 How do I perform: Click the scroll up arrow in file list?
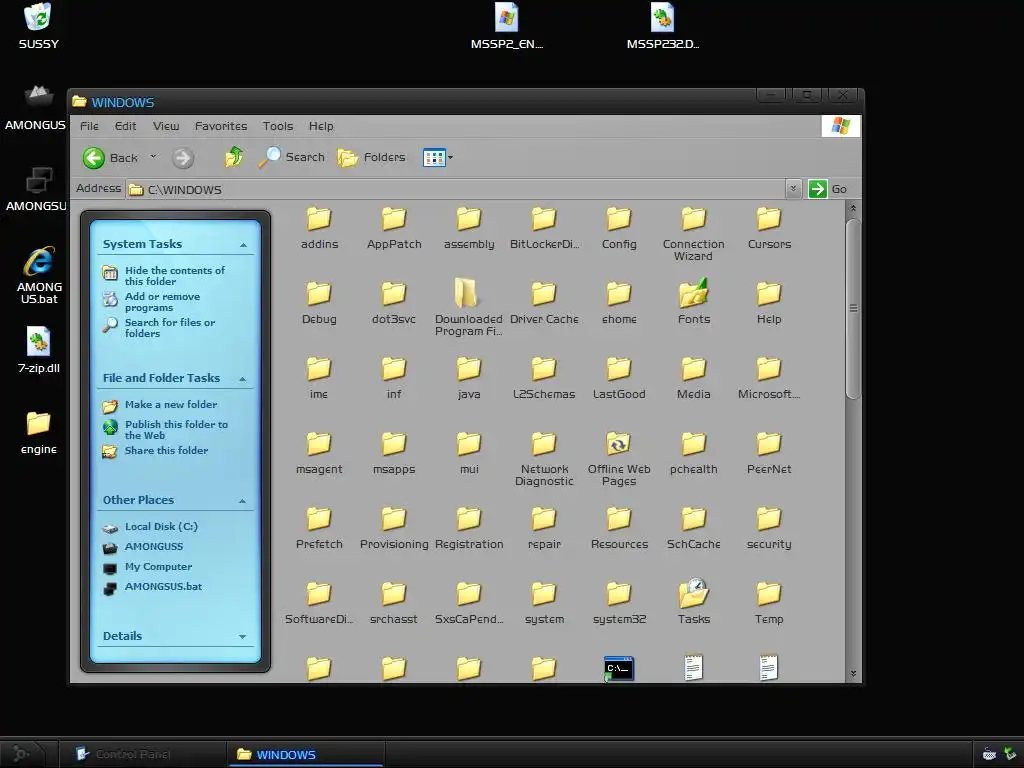853,208
